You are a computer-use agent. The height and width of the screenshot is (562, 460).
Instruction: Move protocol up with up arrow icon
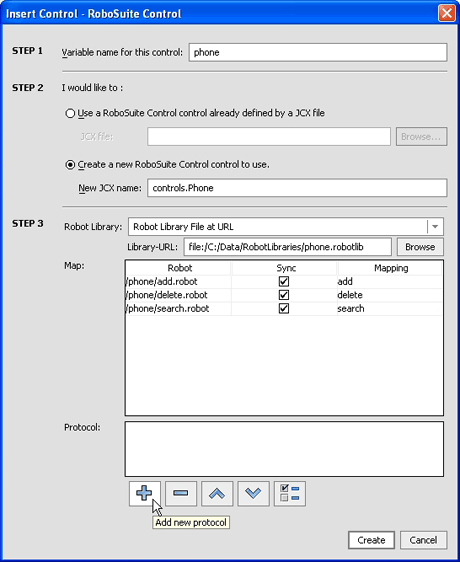(x=217, y=494)
